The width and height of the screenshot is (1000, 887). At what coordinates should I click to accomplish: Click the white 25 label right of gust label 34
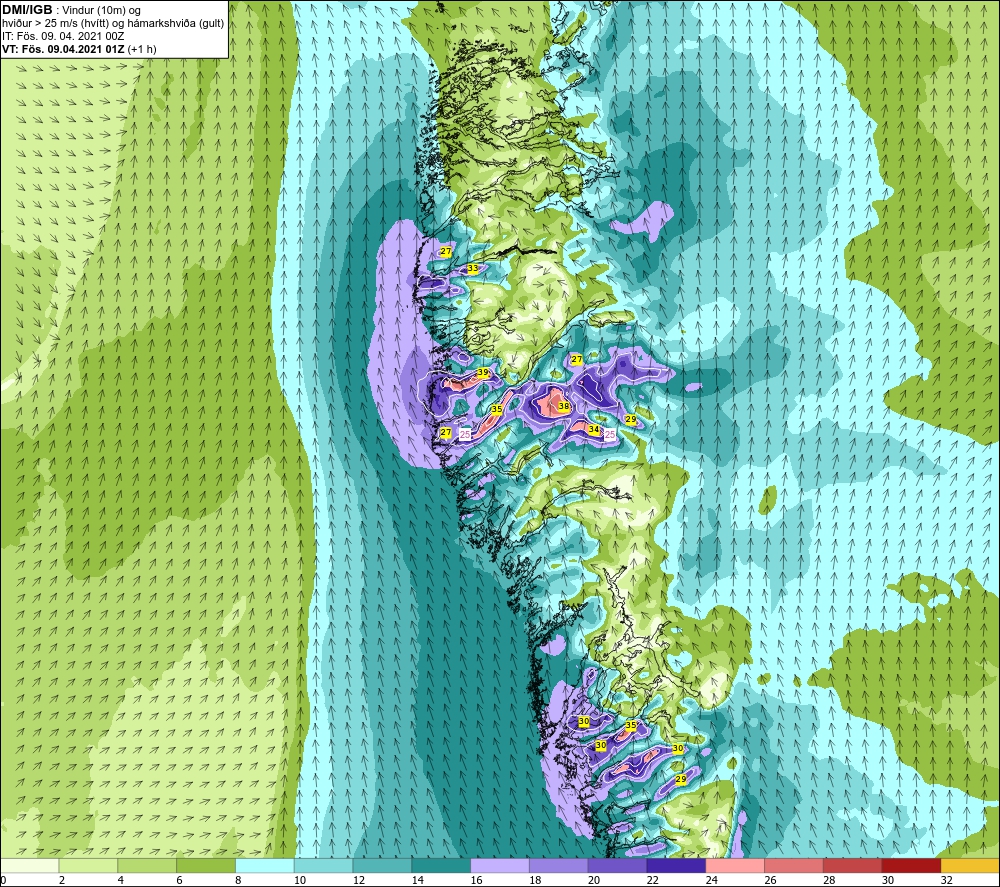[610, 434]
